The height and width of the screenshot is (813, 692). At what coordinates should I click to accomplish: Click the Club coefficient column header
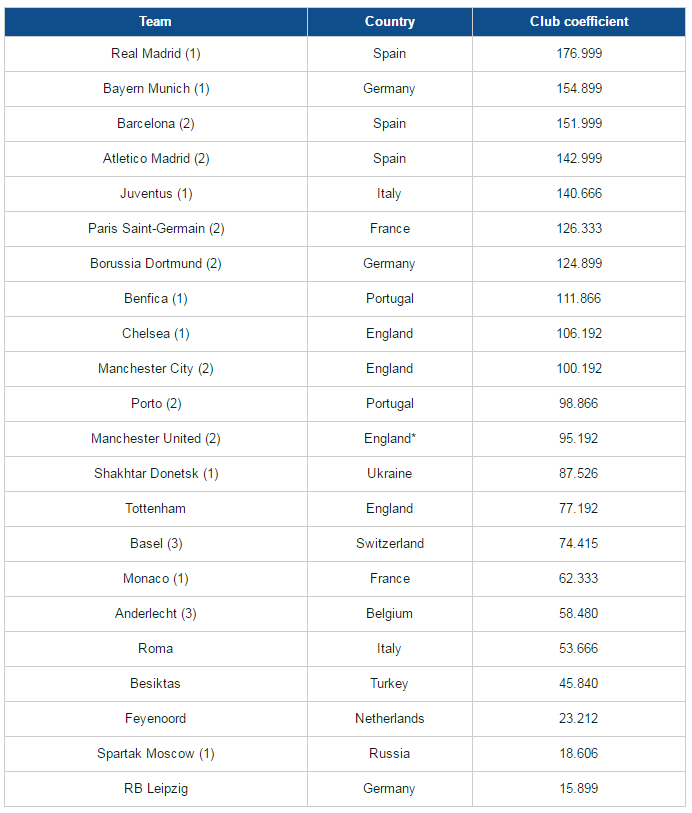(x=579, y=21)
